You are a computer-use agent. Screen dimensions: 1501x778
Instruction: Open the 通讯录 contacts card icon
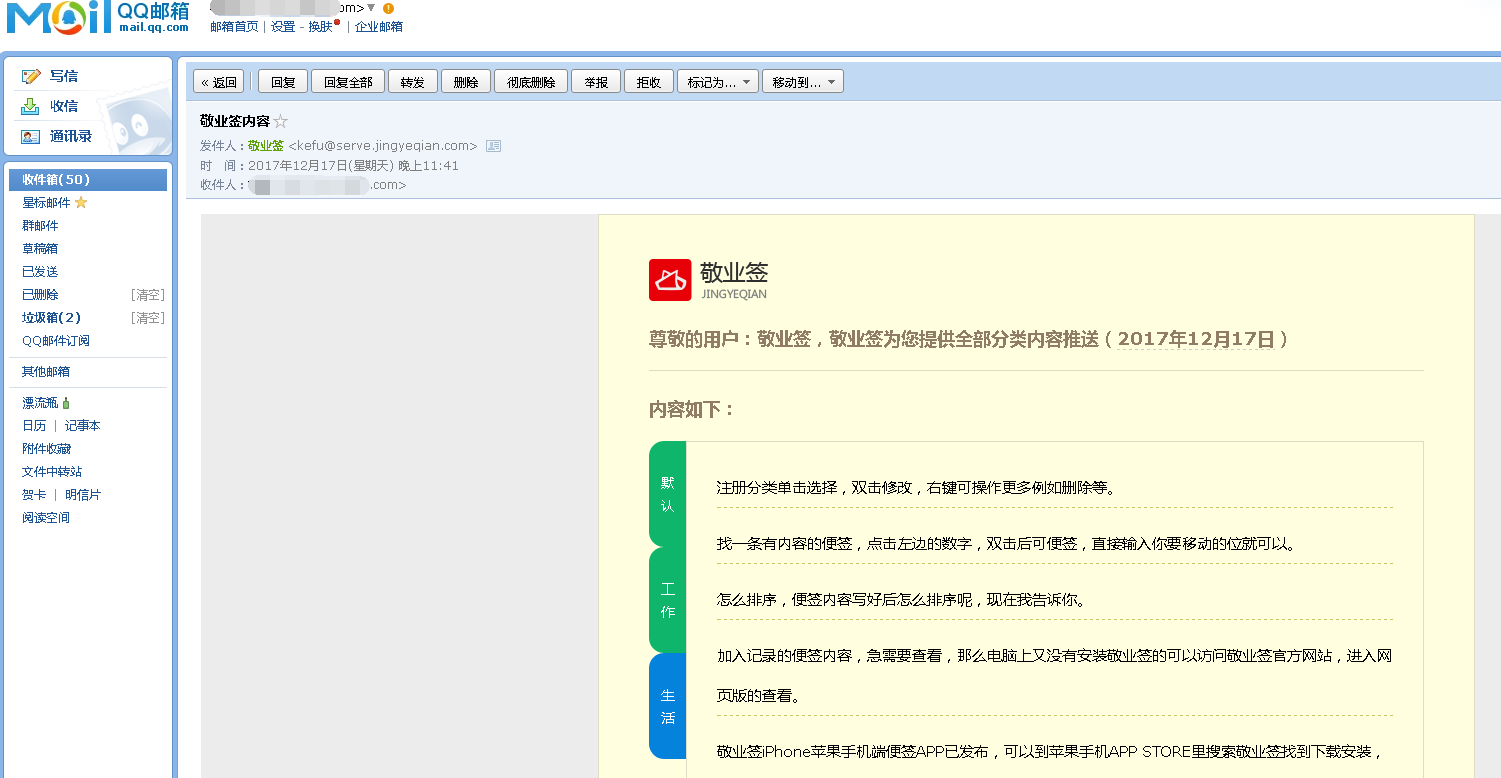point(31,137)
